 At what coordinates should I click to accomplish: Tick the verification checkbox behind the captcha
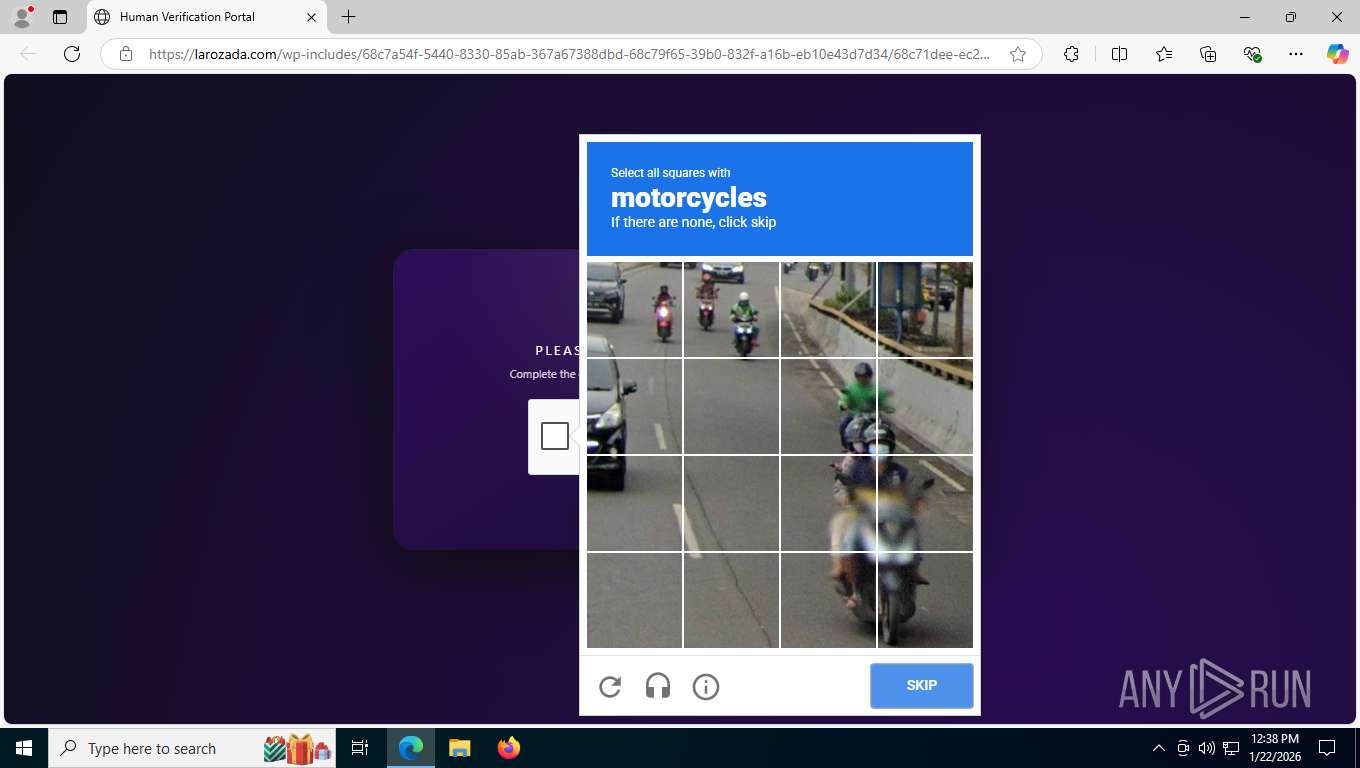pos(555,436)
